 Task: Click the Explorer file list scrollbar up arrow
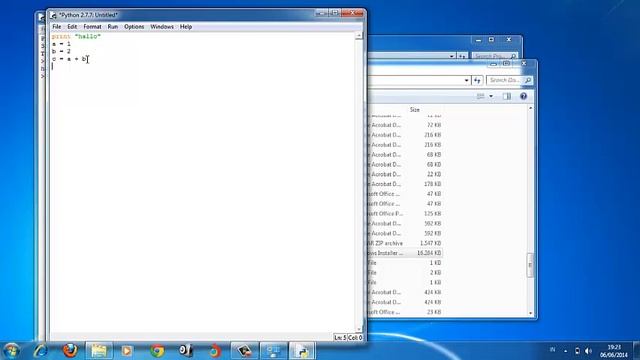point(531,109)
